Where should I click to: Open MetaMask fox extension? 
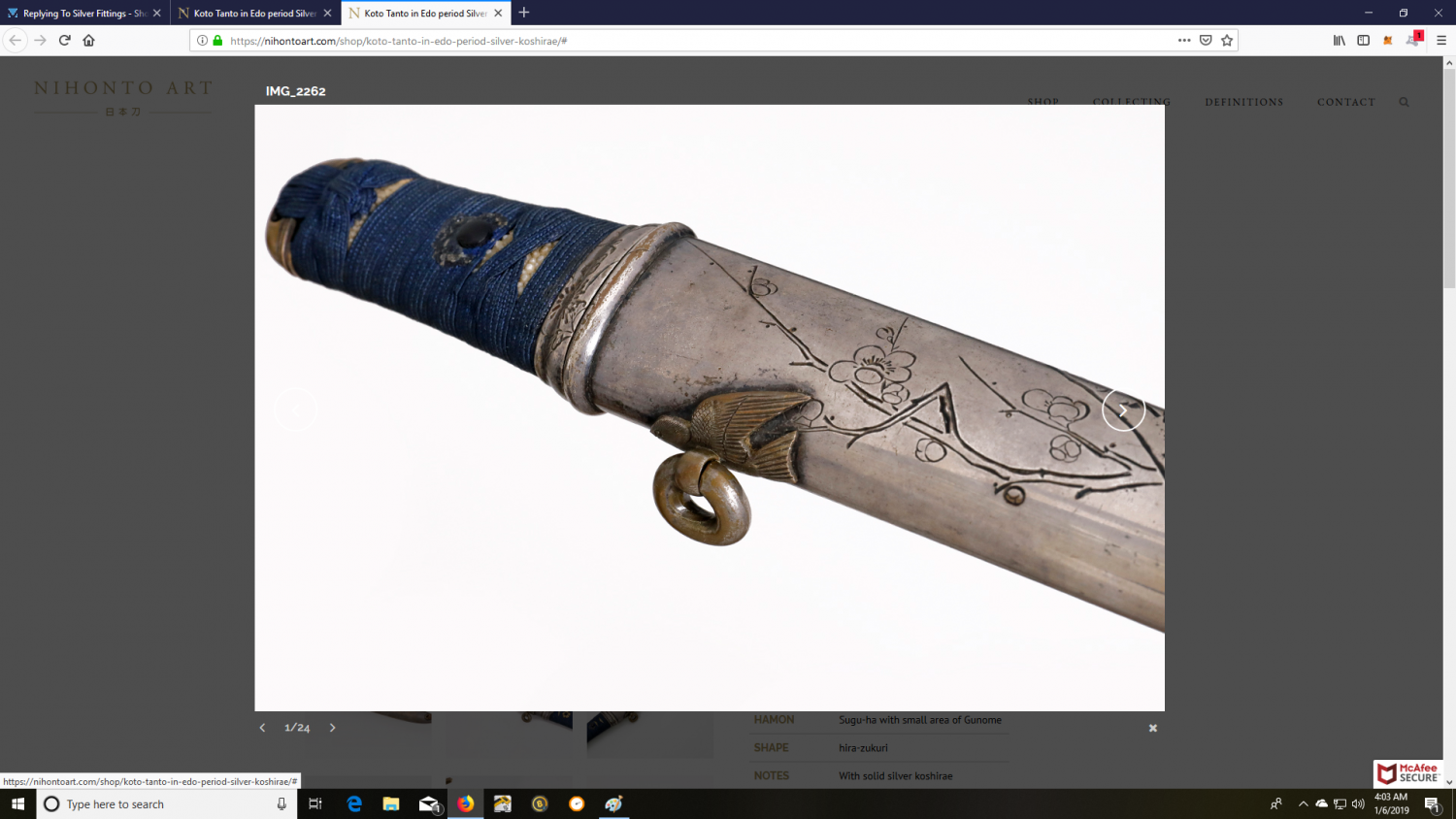[x=1388, y=40]
